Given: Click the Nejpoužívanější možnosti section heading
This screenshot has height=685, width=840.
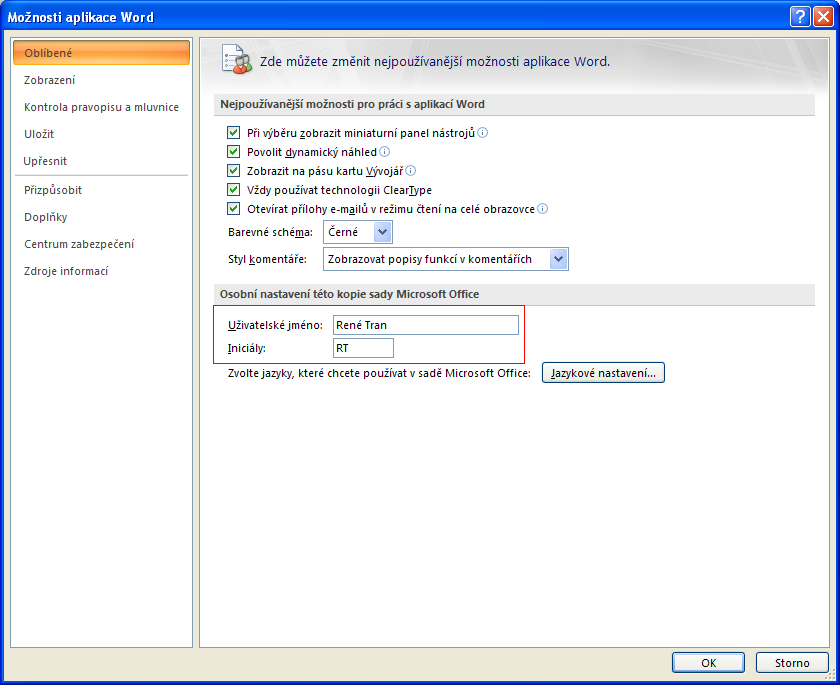Looking at the screenshot, I should coord(352,104).
